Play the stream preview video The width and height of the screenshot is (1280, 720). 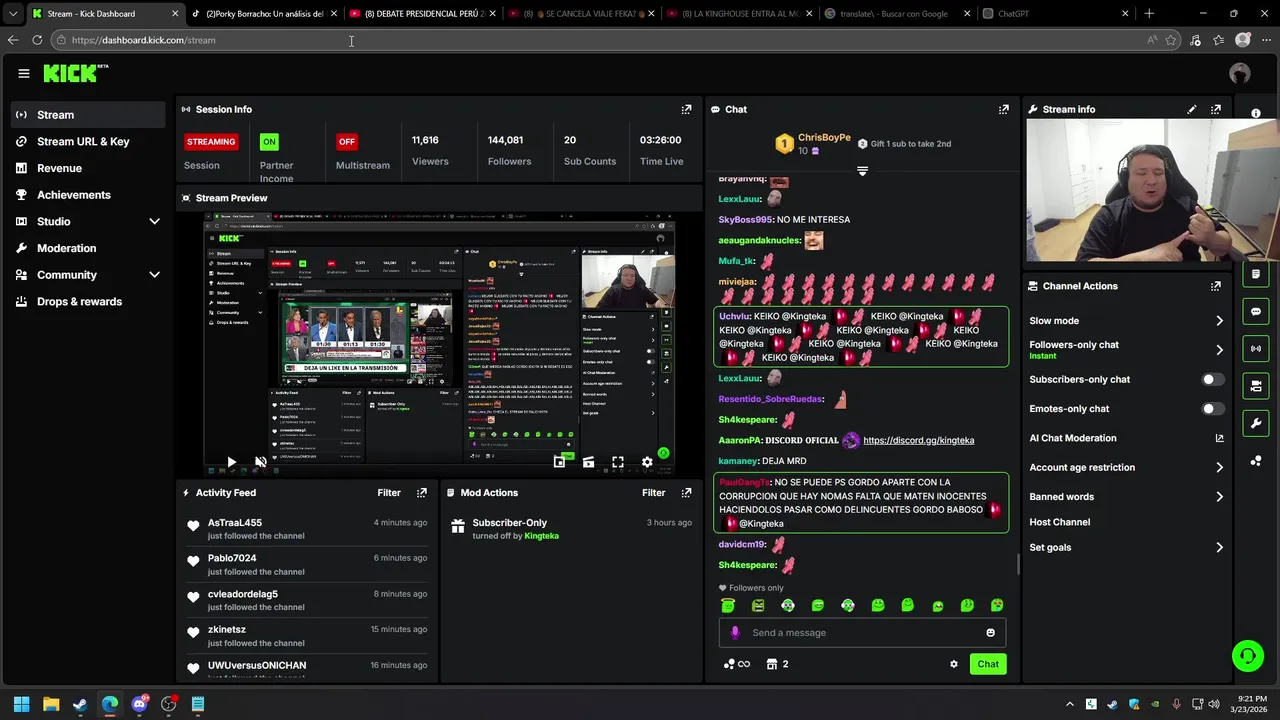tap(231, 462)
